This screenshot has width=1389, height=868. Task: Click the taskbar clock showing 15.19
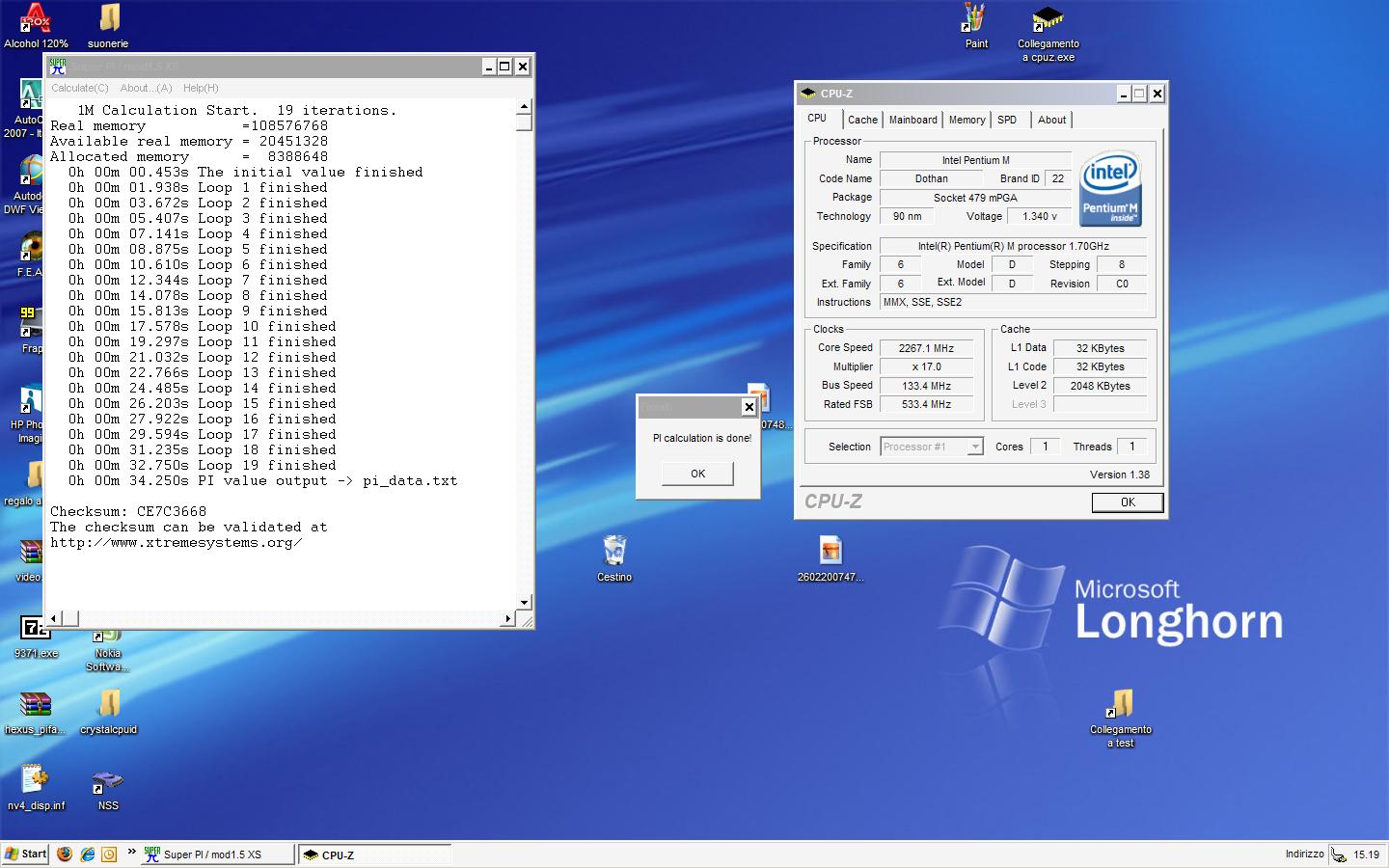1366,854
